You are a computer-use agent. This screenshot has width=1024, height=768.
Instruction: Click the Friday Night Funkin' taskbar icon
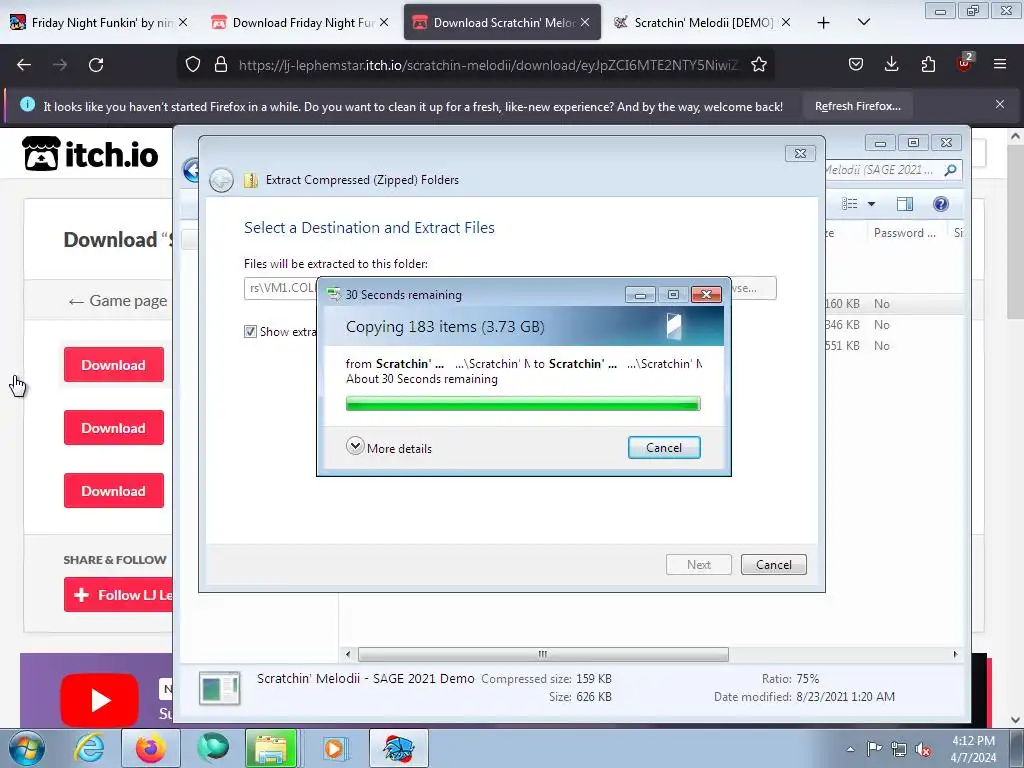click(399, 748)
